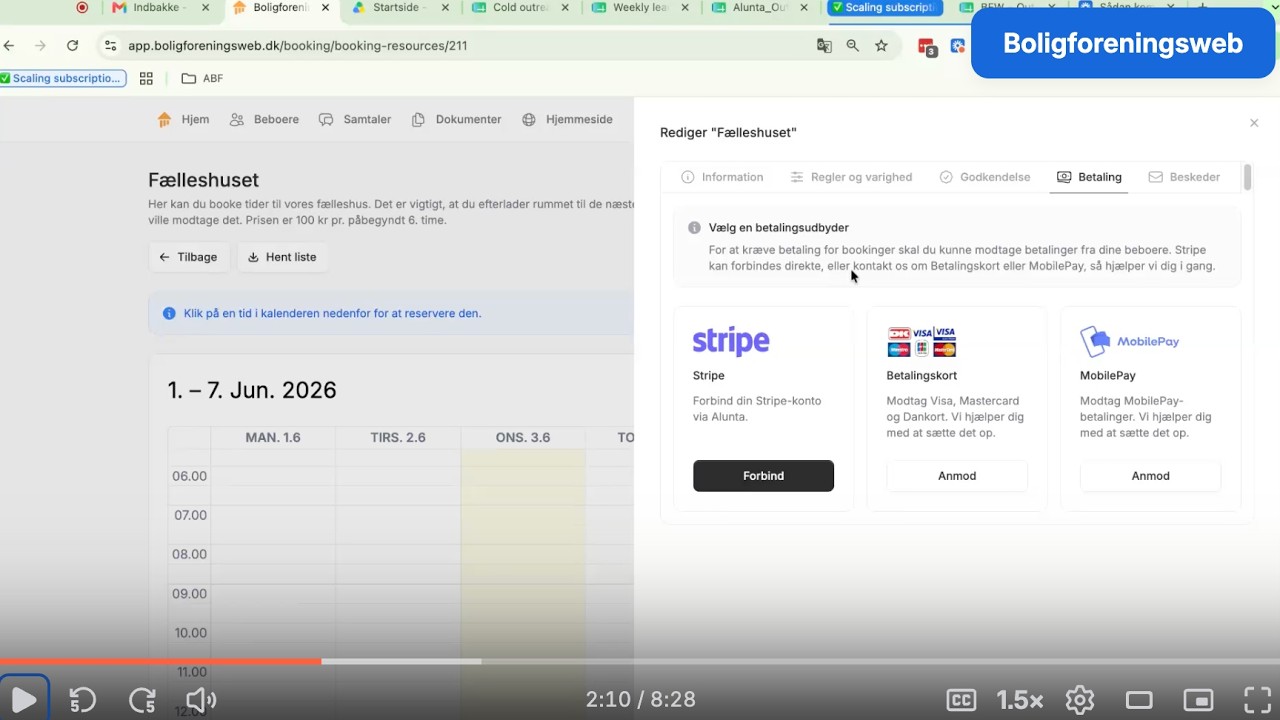
Task: Click the side panel vertical scrollbar
Action: point(1248,178)
